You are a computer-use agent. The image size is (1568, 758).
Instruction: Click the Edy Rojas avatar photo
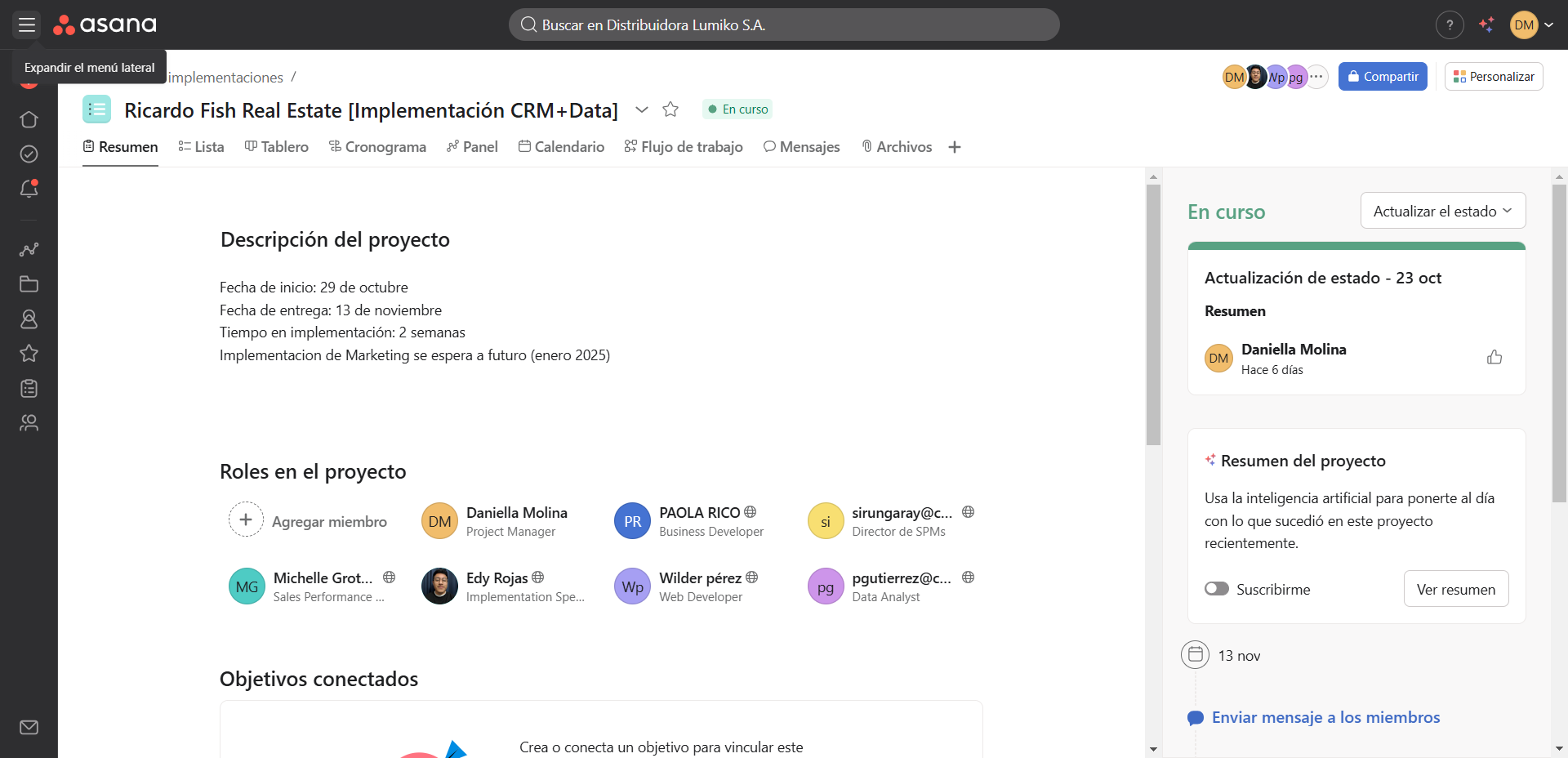point(439,586)
